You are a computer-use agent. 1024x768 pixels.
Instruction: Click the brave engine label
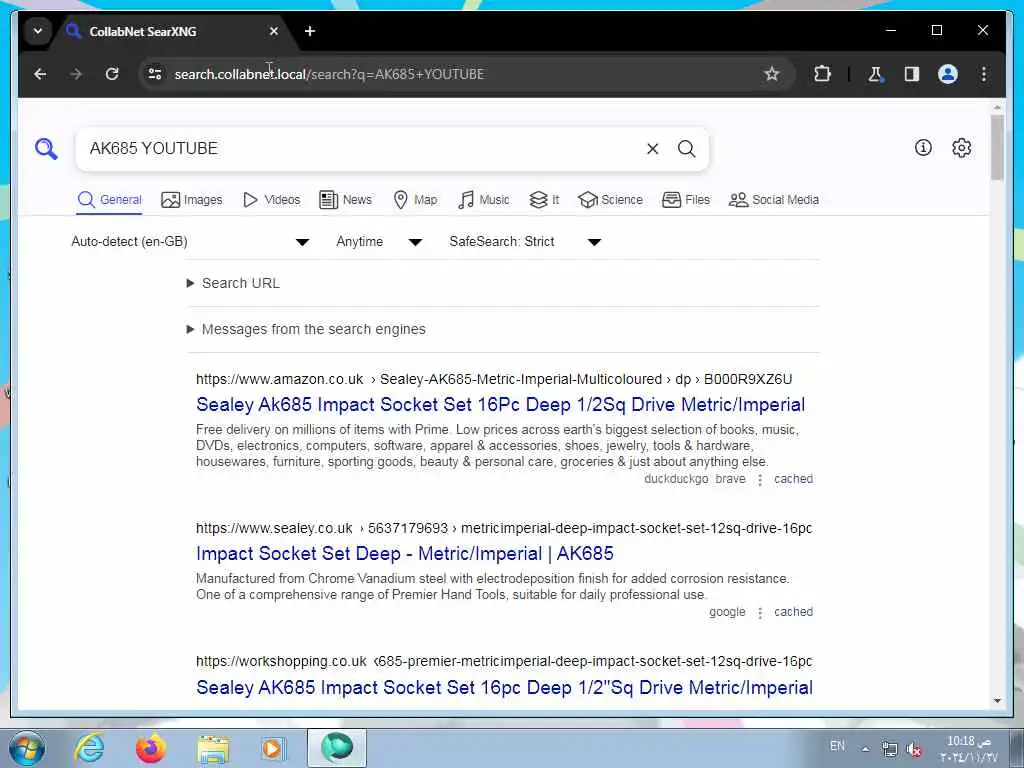pyautogui.click(x=730, y=479)
